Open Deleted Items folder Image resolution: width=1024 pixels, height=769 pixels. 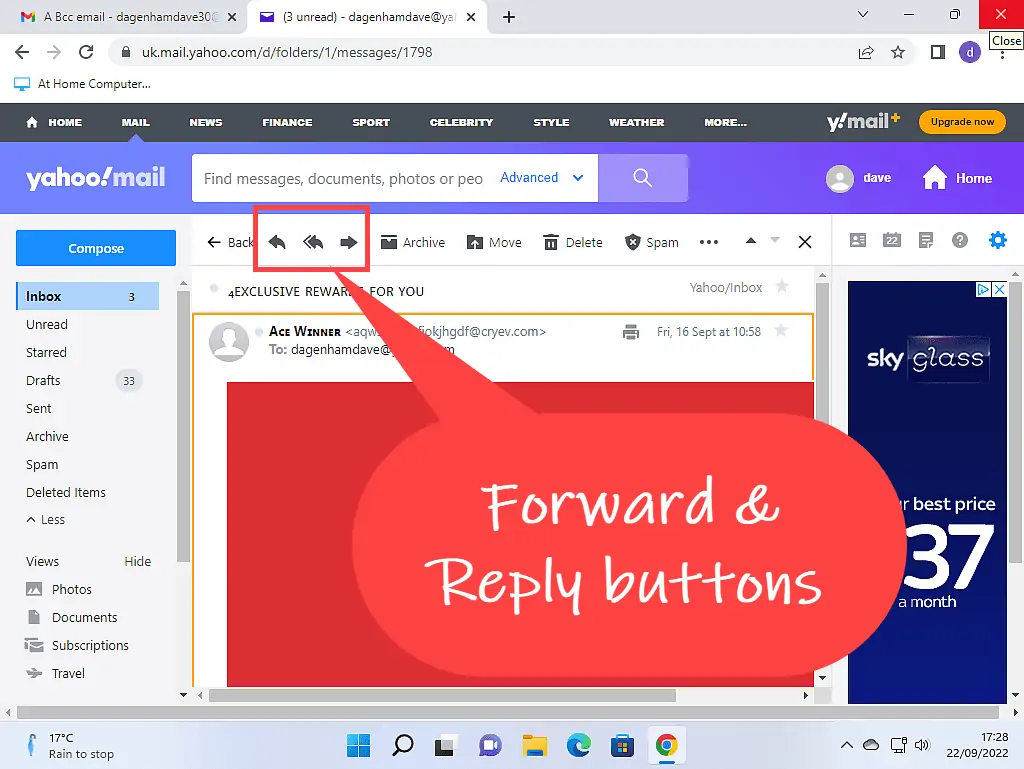click(65, 493)
